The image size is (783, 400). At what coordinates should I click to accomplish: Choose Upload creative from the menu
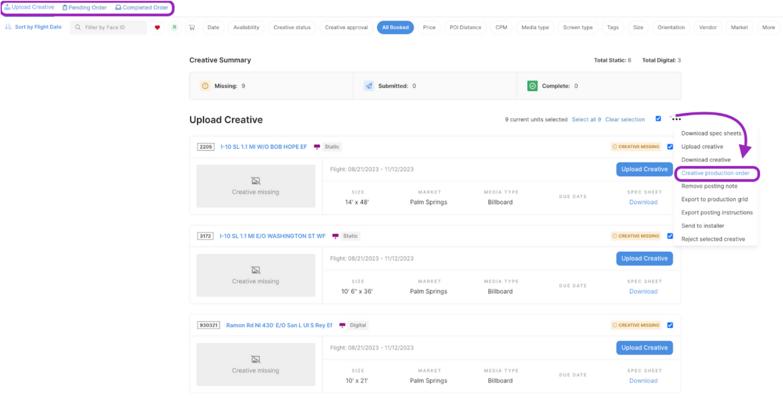click(x=702, y=147)
